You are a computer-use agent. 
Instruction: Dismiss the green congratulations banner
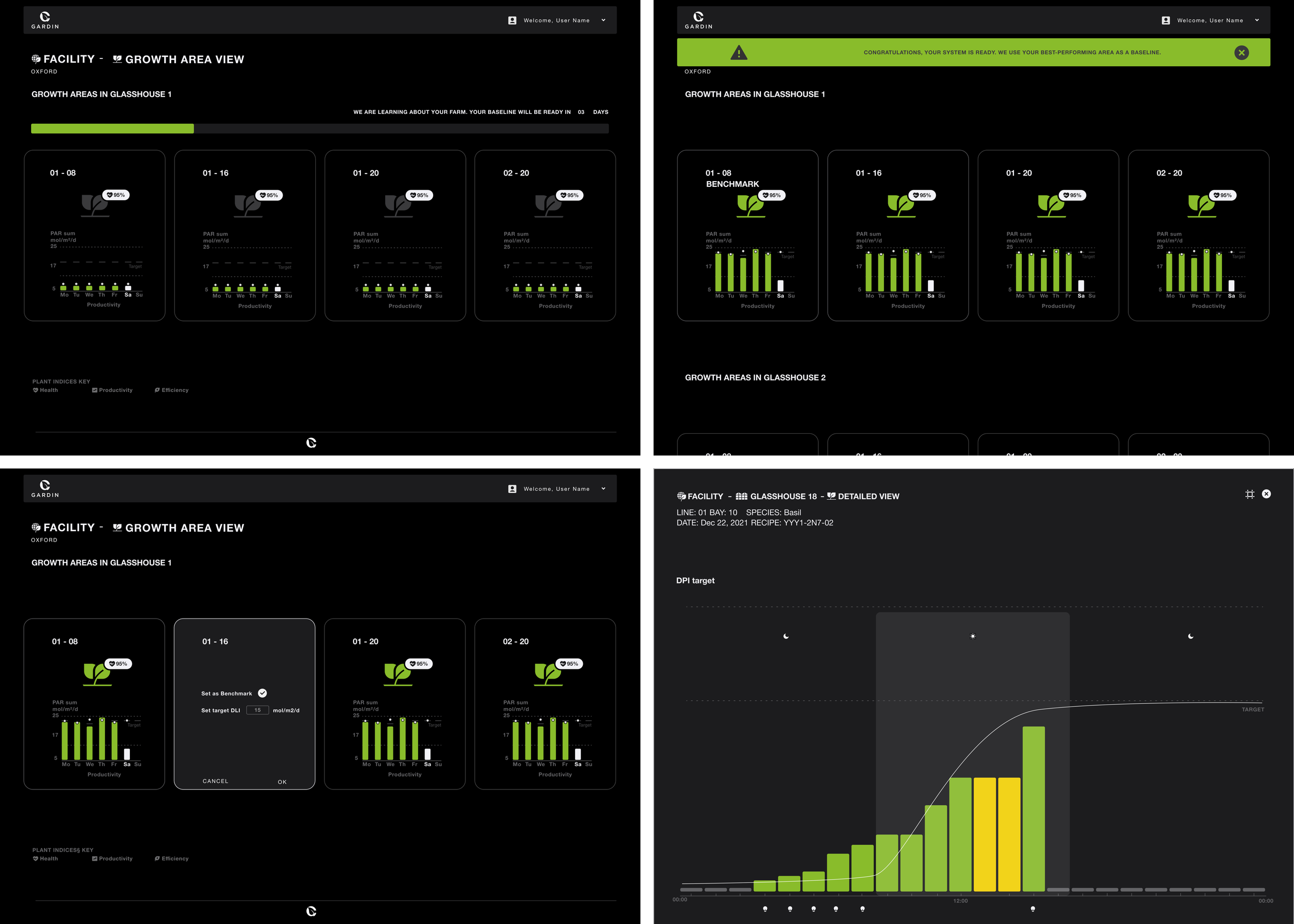point(1242,52)
